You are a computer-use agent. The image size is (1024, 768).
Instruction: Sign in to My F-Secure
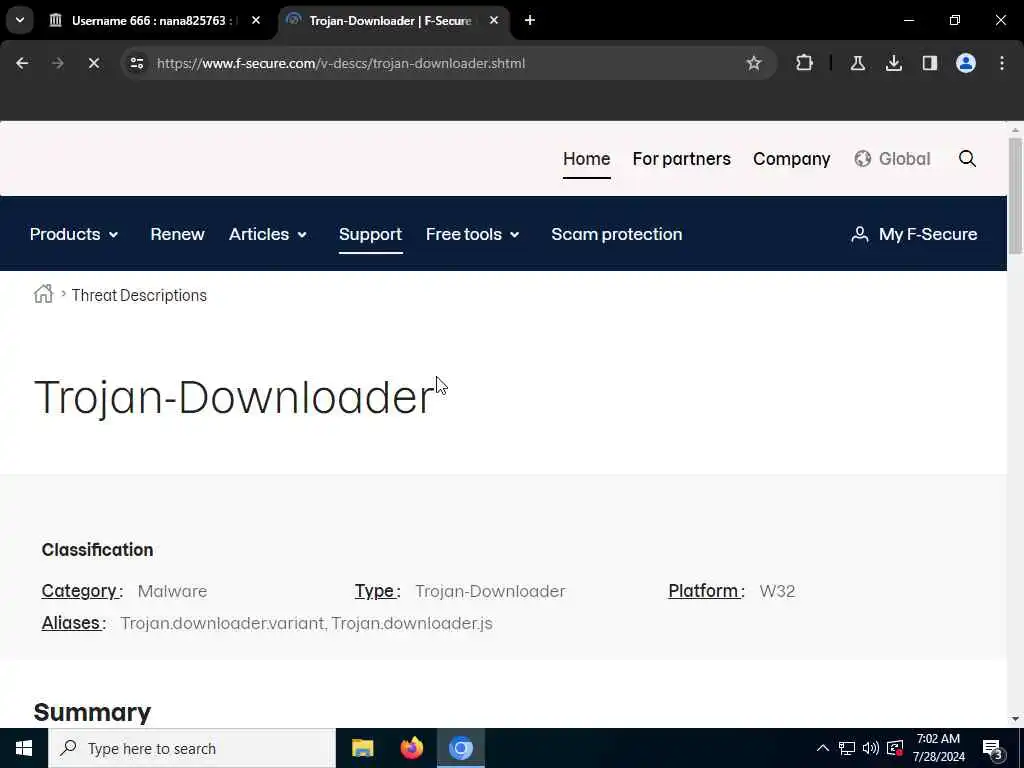[x=914, y=234]
